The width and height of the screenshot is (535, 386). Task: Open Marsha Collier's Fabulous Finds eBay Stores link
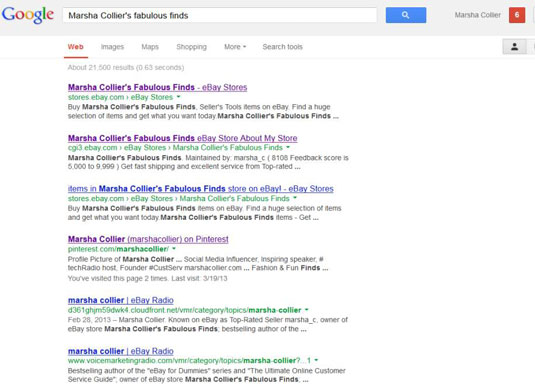pyautogui.click(x=157, y=87)
